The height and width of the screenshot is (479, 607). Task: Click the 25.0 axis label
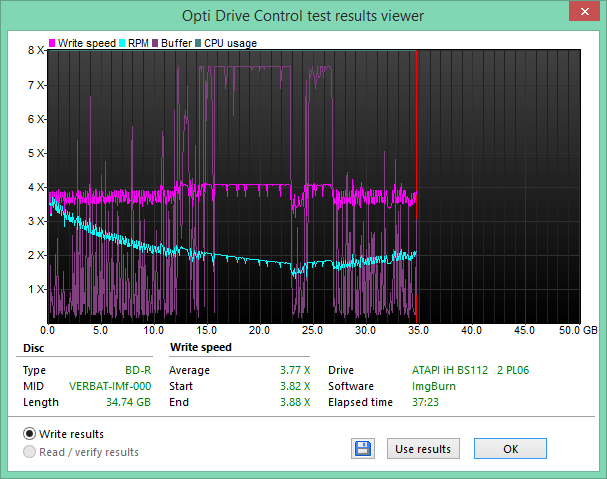coord(312,330)
